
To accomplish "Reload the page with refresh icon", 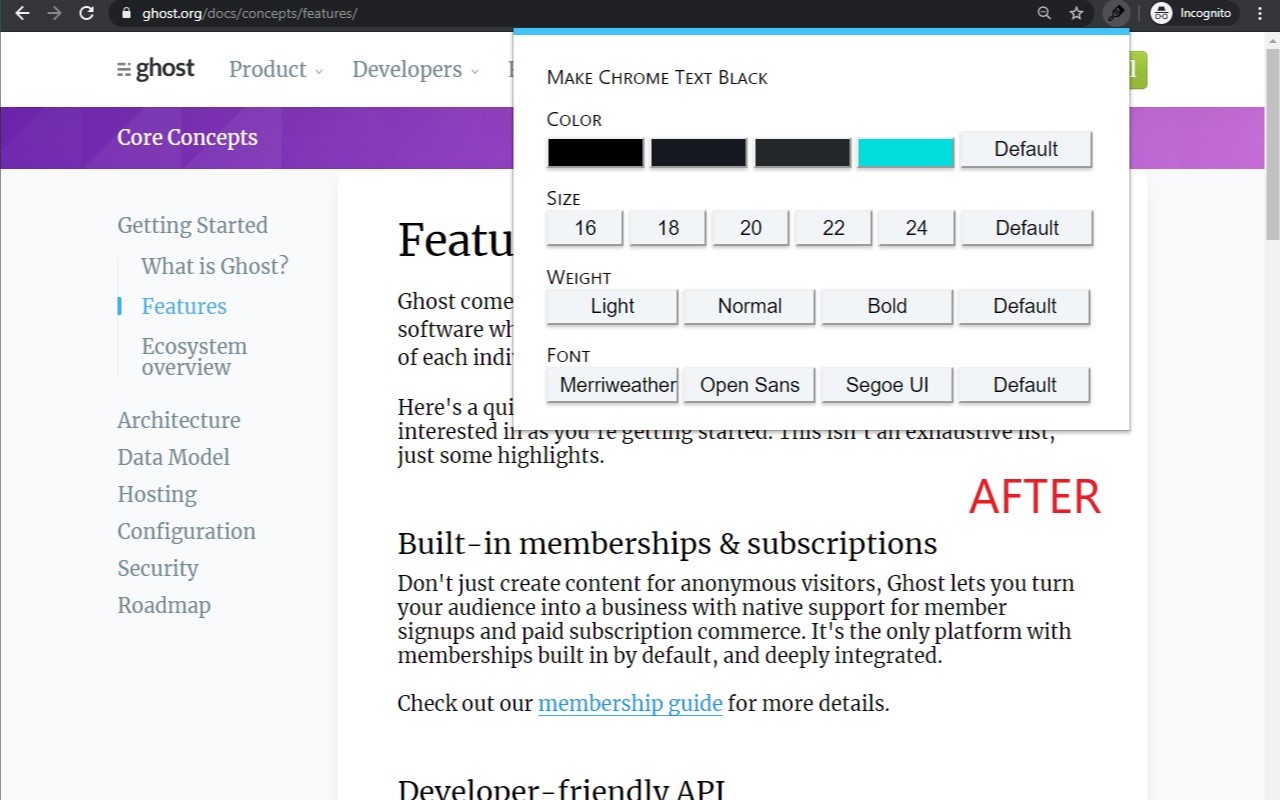I will 87,13.
